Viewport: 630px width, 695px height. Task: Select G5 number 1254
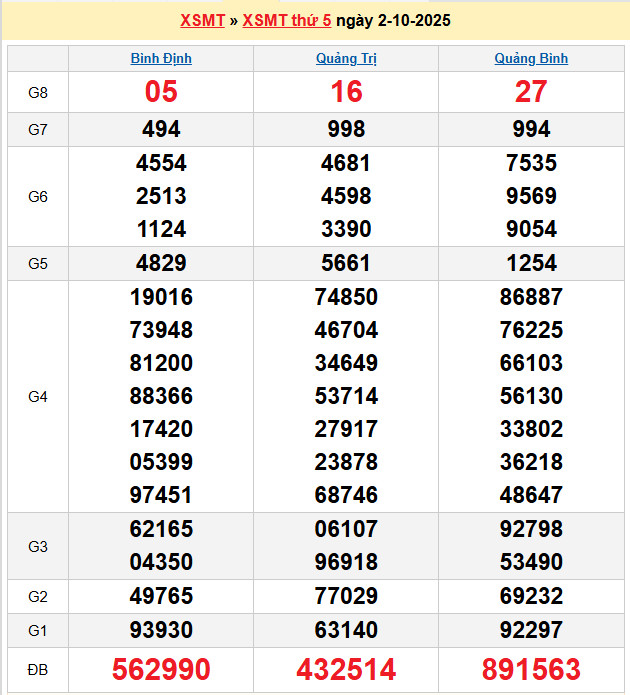pyautogui.click(x=531, y=264)
